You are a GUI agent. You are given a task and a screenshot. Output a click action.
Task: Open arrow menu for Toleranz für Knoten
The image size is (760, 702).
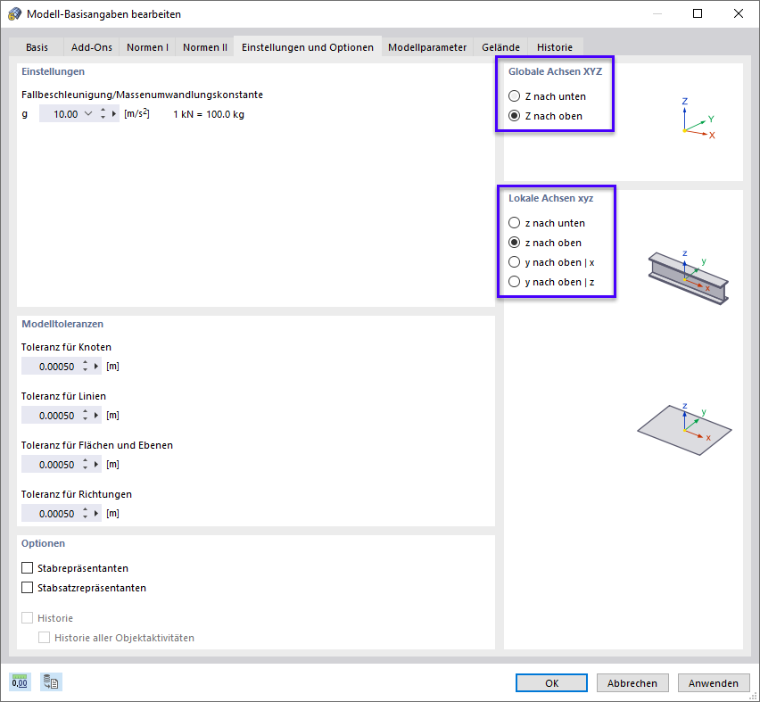[96, 366]
